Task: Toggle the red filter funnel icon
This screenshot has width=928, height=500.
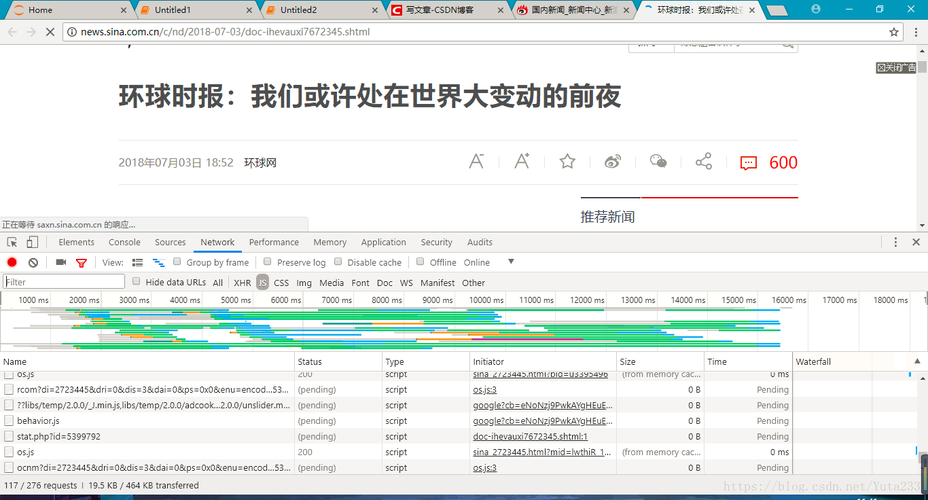Action: click(82, 263)
